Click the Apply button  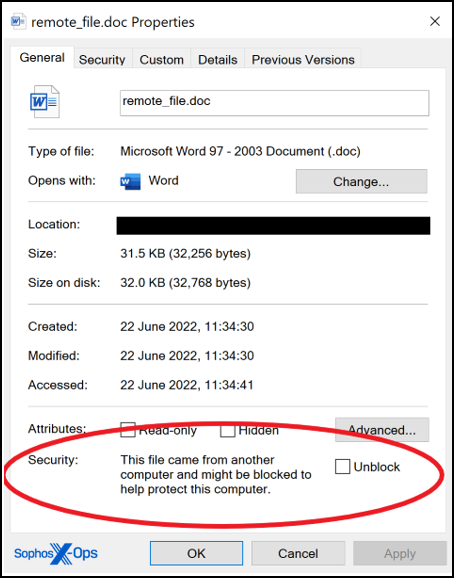pos(400,553)
